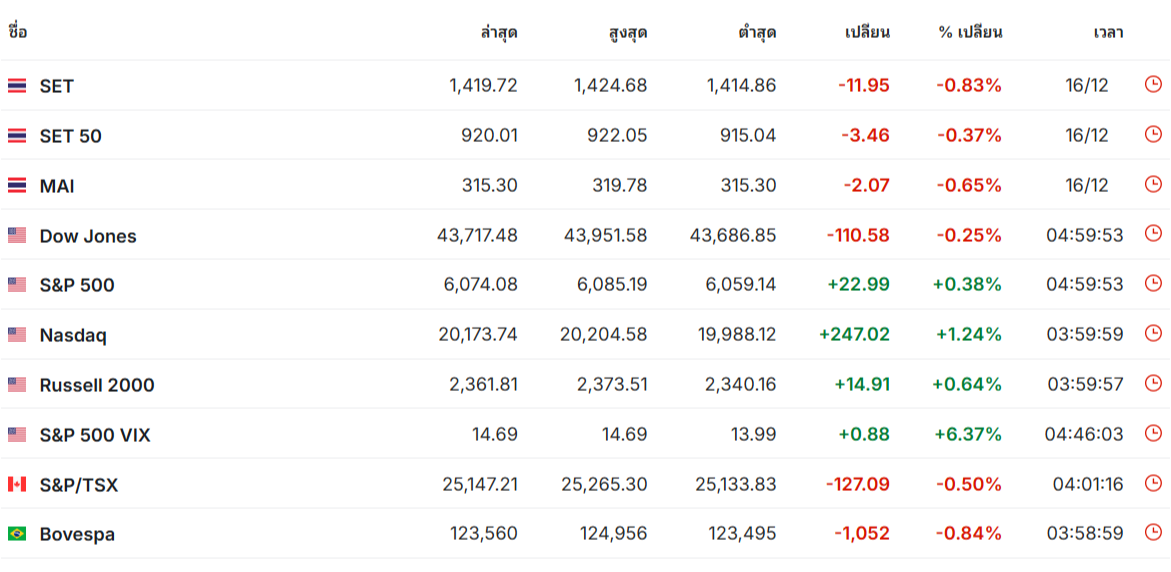Click the Thai flag beside SET 50
This screenshot has width=1171, height=572.
pyautogui.click(x=17, y=136)
